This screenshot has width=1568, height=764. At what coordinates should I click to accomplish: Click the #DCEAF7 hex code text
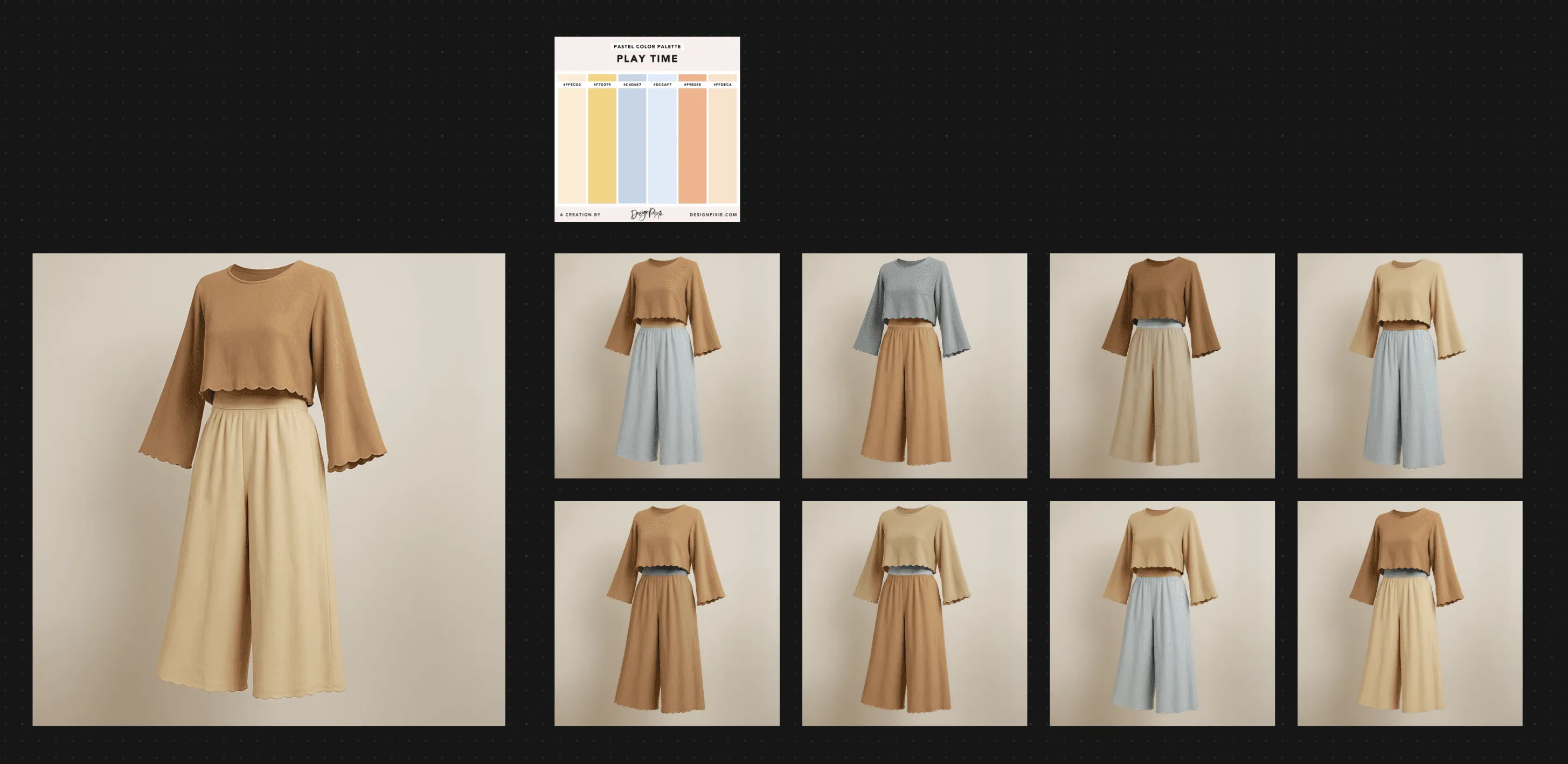point(662,85)
